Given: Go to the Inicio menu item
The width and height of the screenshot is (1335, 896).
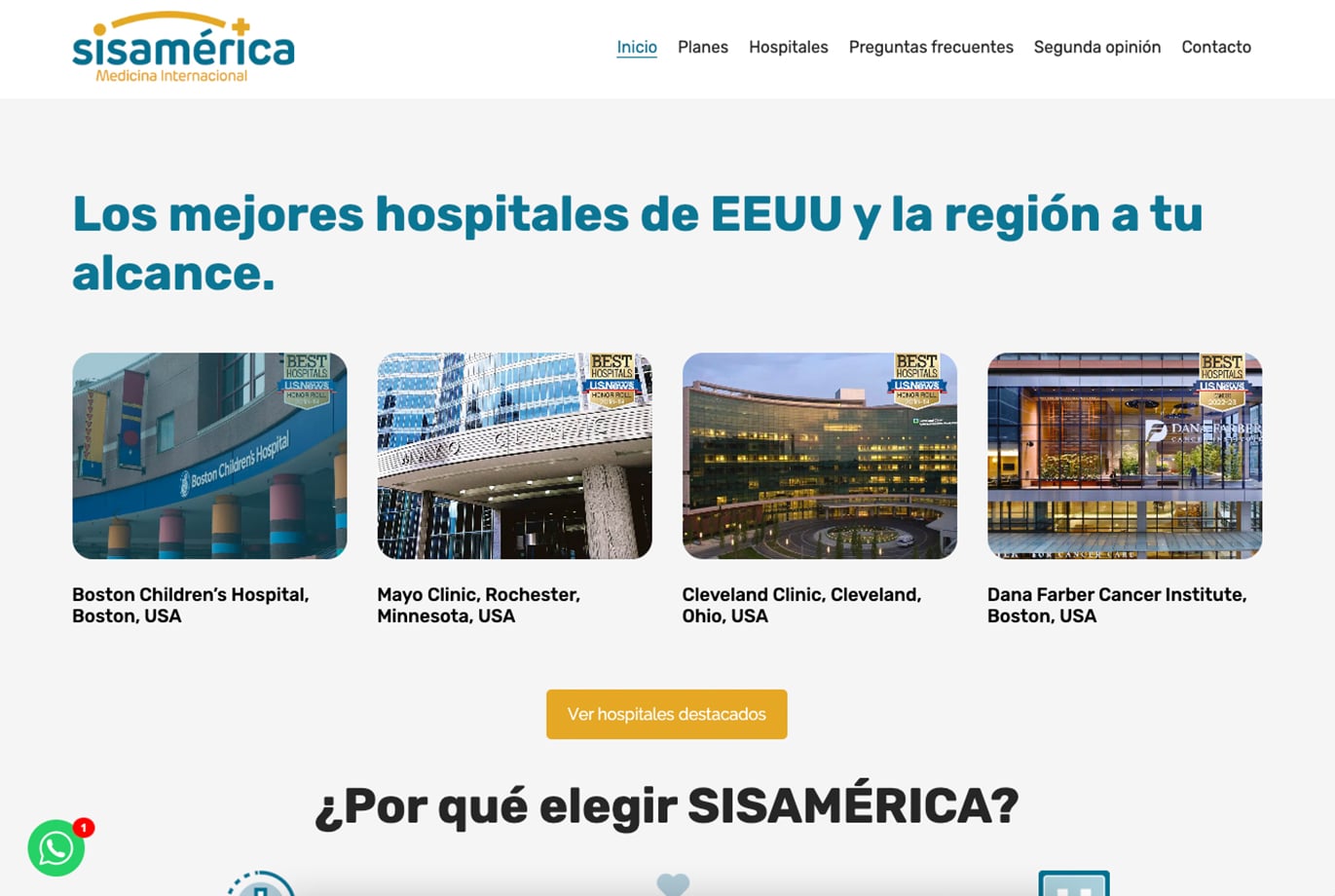Looking at the screenshot, I should pyautogui.click(x=637, y=47).
